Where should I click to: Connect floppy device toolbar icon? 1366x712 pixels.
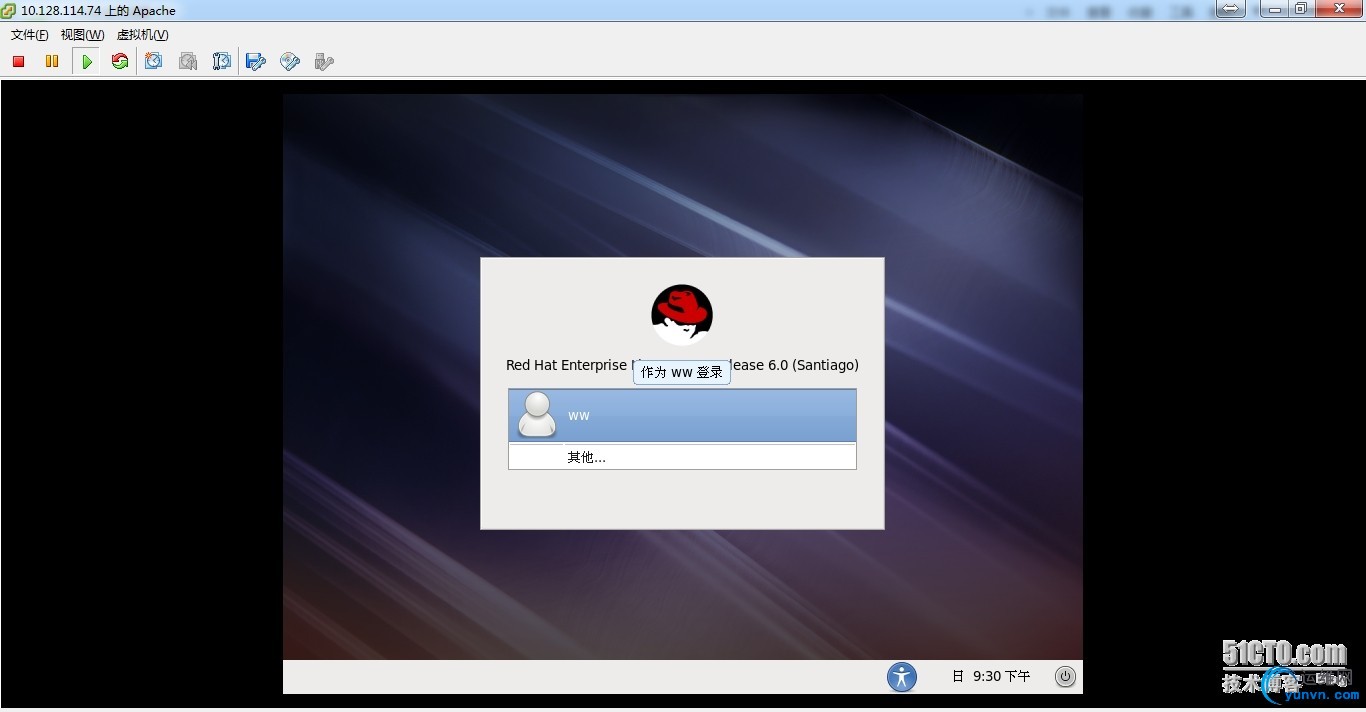[255, 61]
